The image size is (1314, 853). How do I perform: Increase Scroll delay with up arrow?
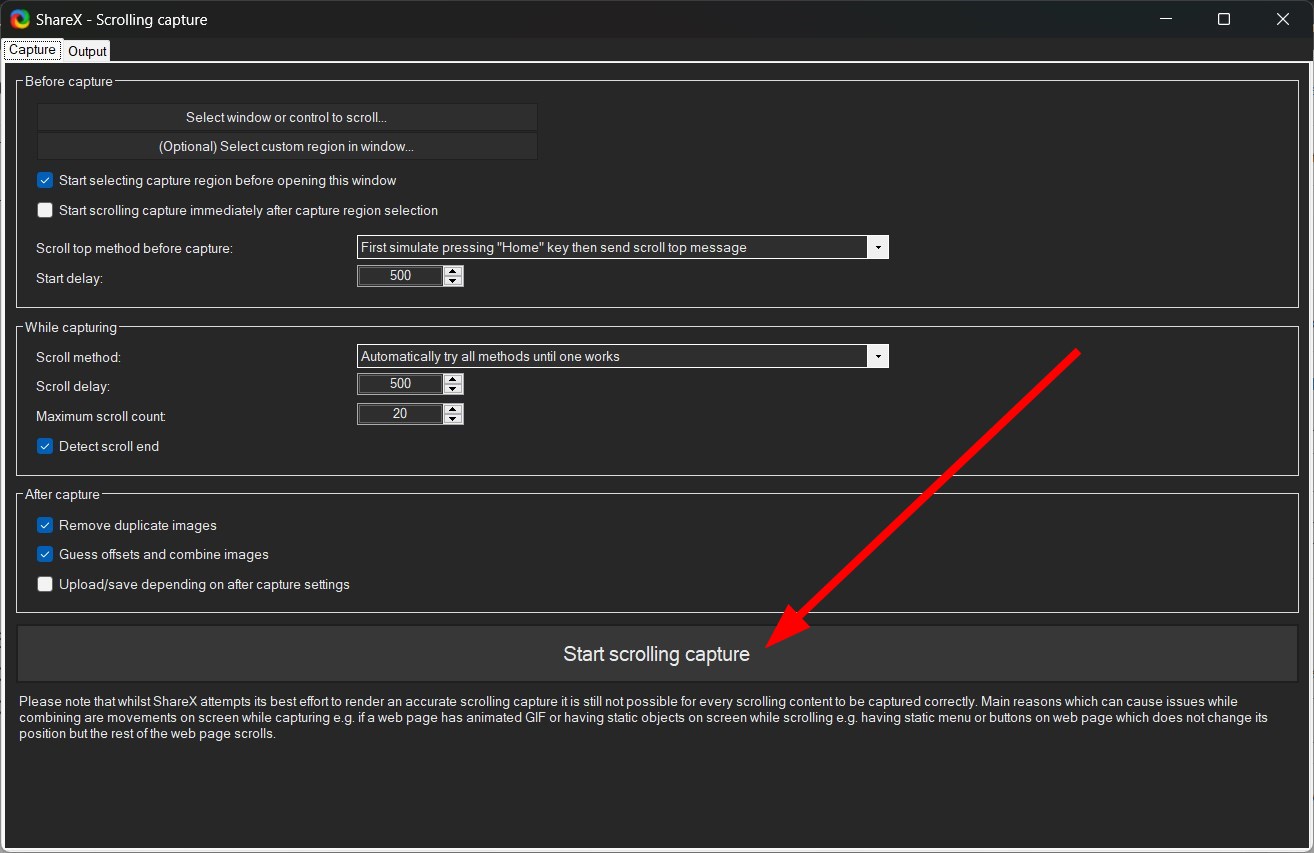(453, 379)
